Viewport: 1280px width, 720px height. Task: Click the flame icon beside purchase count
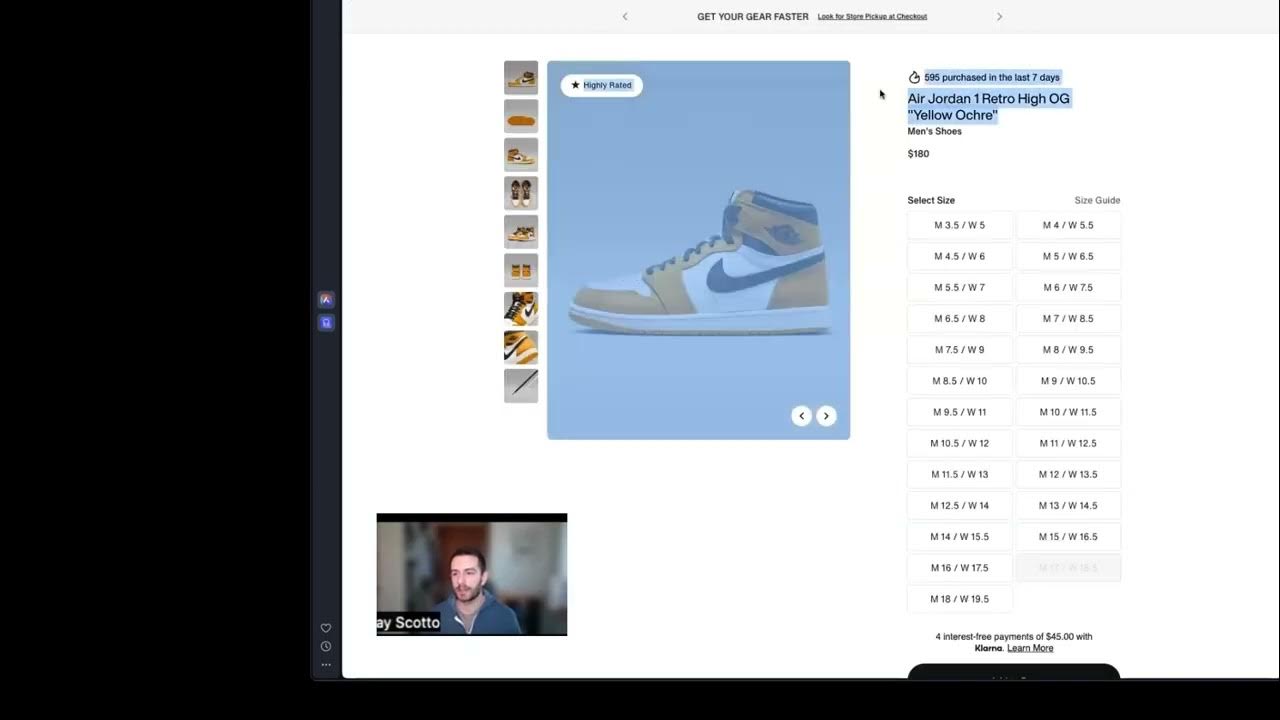(914, 77)
